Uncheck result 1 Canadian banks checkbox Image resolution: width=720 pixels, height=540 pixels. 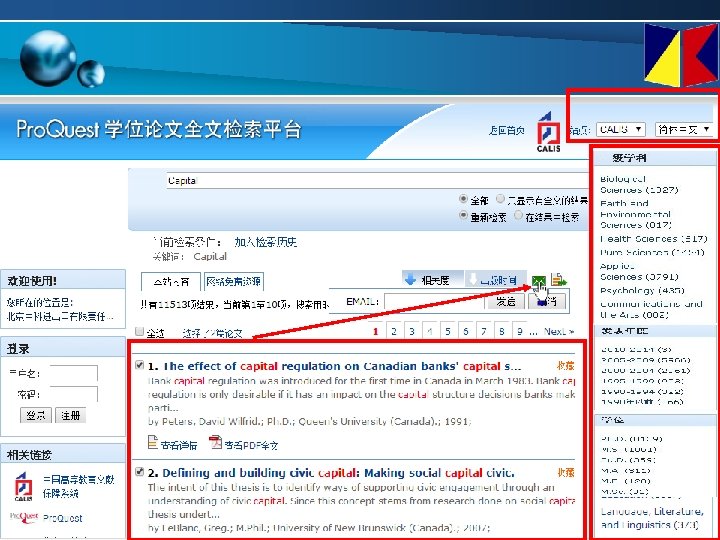(x=140, y=365)
